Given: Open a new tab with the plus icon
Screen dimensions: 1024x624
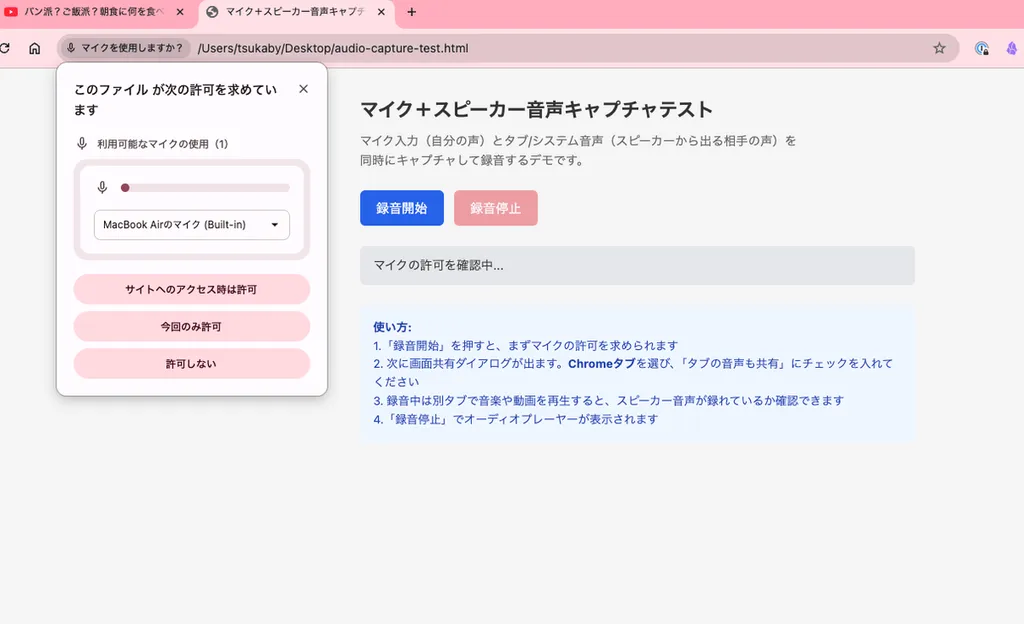Looking at the screenshot, I should click(411, 12).
